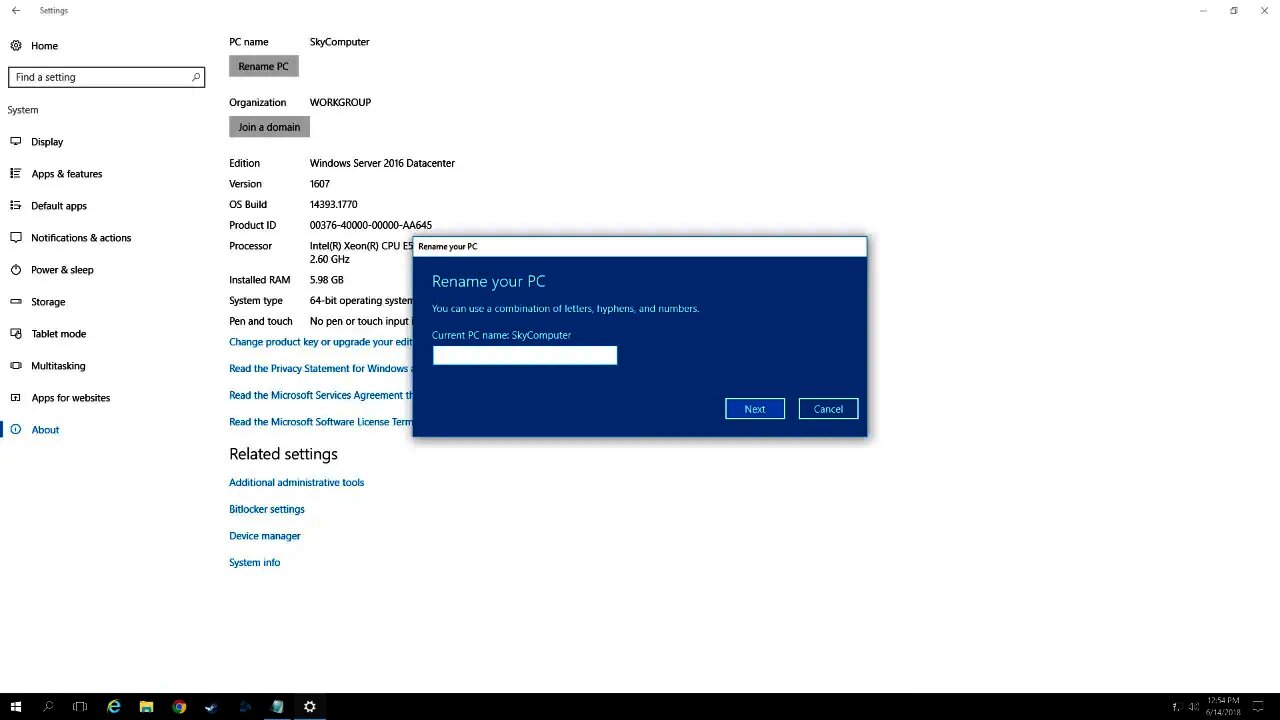Focus the Find a setting search box
This screenshot has height=720, width=1280.
(106, 77)
